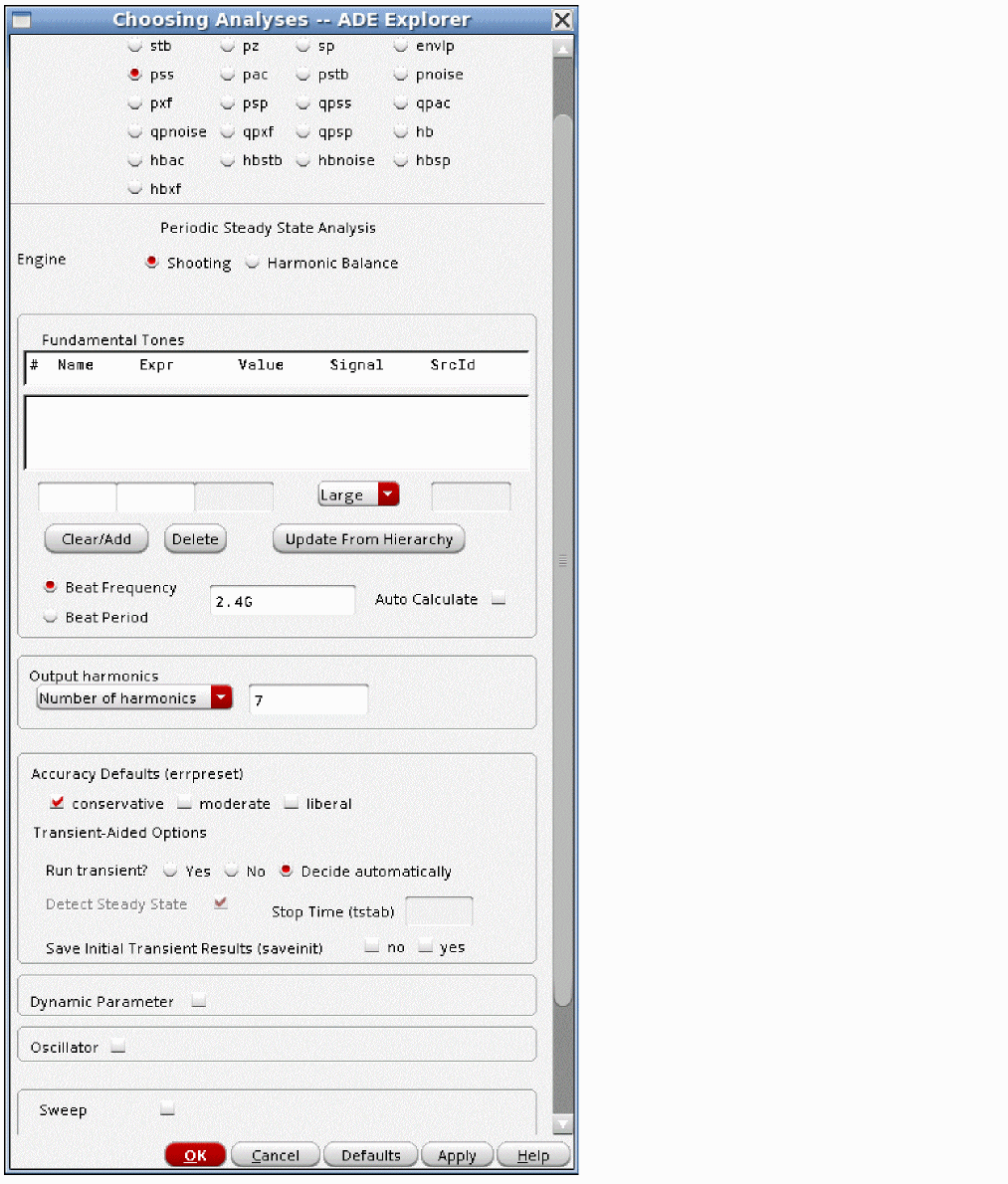Choose the pxf analysis option
Viewport: 1008px width, 1184px height.
coord(135,102)
